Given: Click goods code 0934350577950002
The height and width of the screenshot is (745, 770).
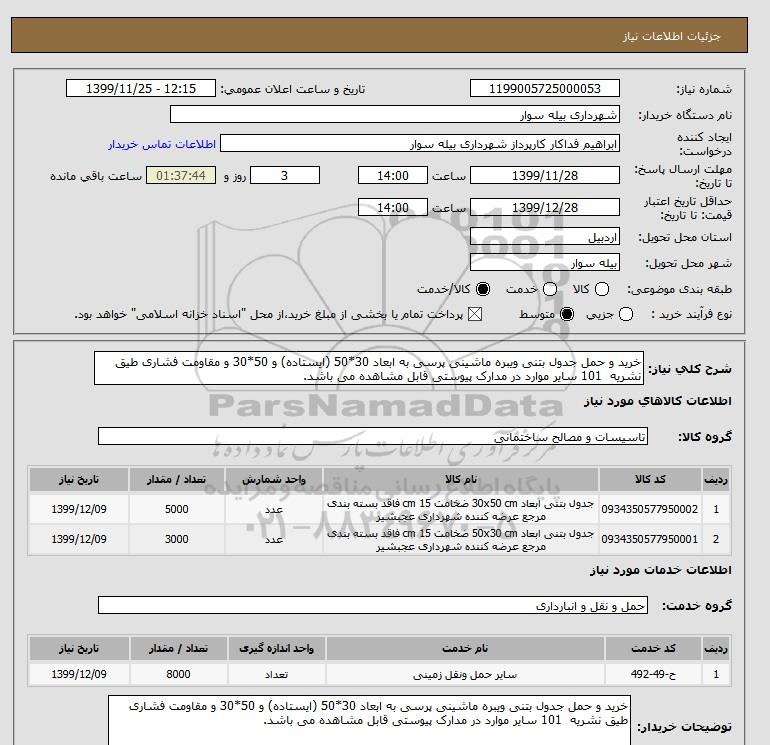Looking at the screenshot, I should pyautogui.click(x=650, y=509).
